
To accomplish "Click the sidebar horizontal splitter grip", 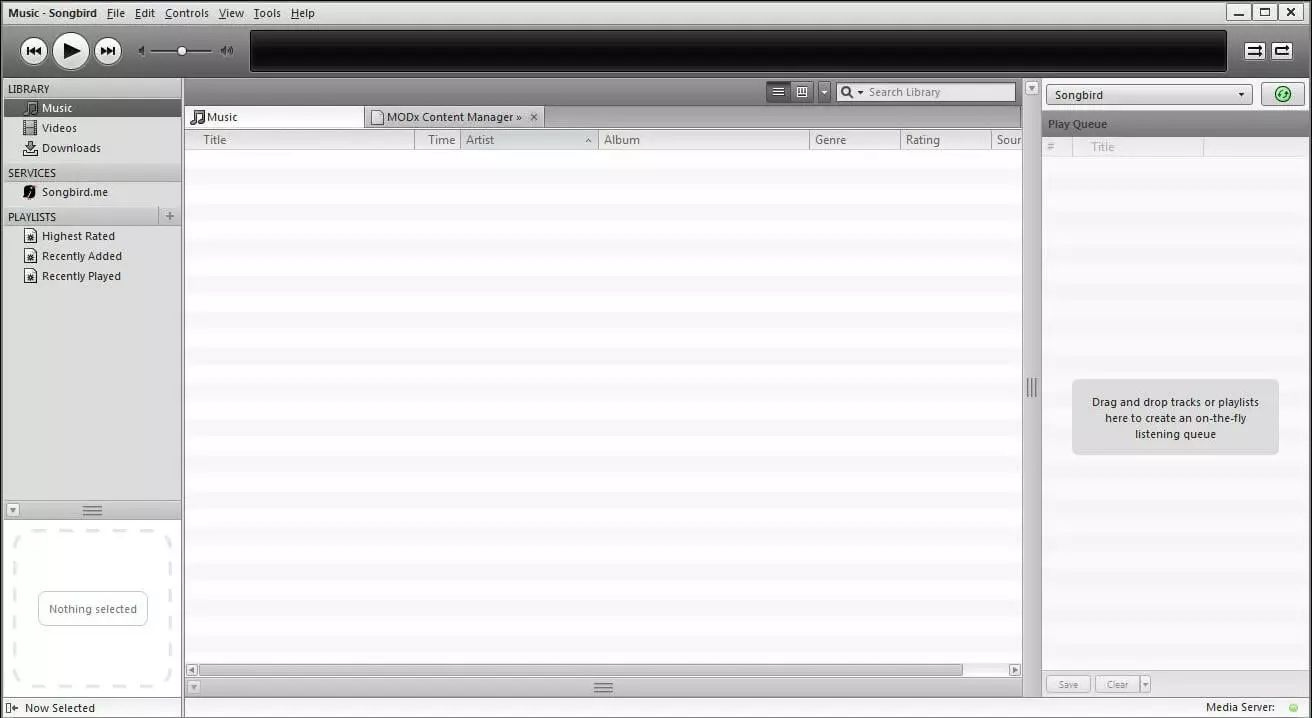I will [93, 510].
